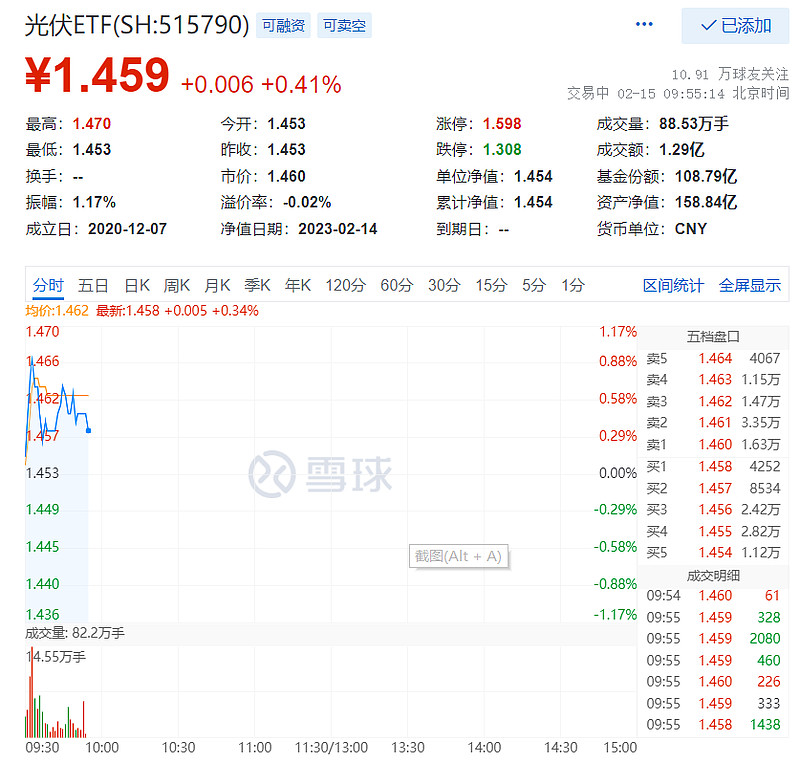Open the more options ellipsis icon
The width and height of the screenshot is (800, 762).
[643, 24]
